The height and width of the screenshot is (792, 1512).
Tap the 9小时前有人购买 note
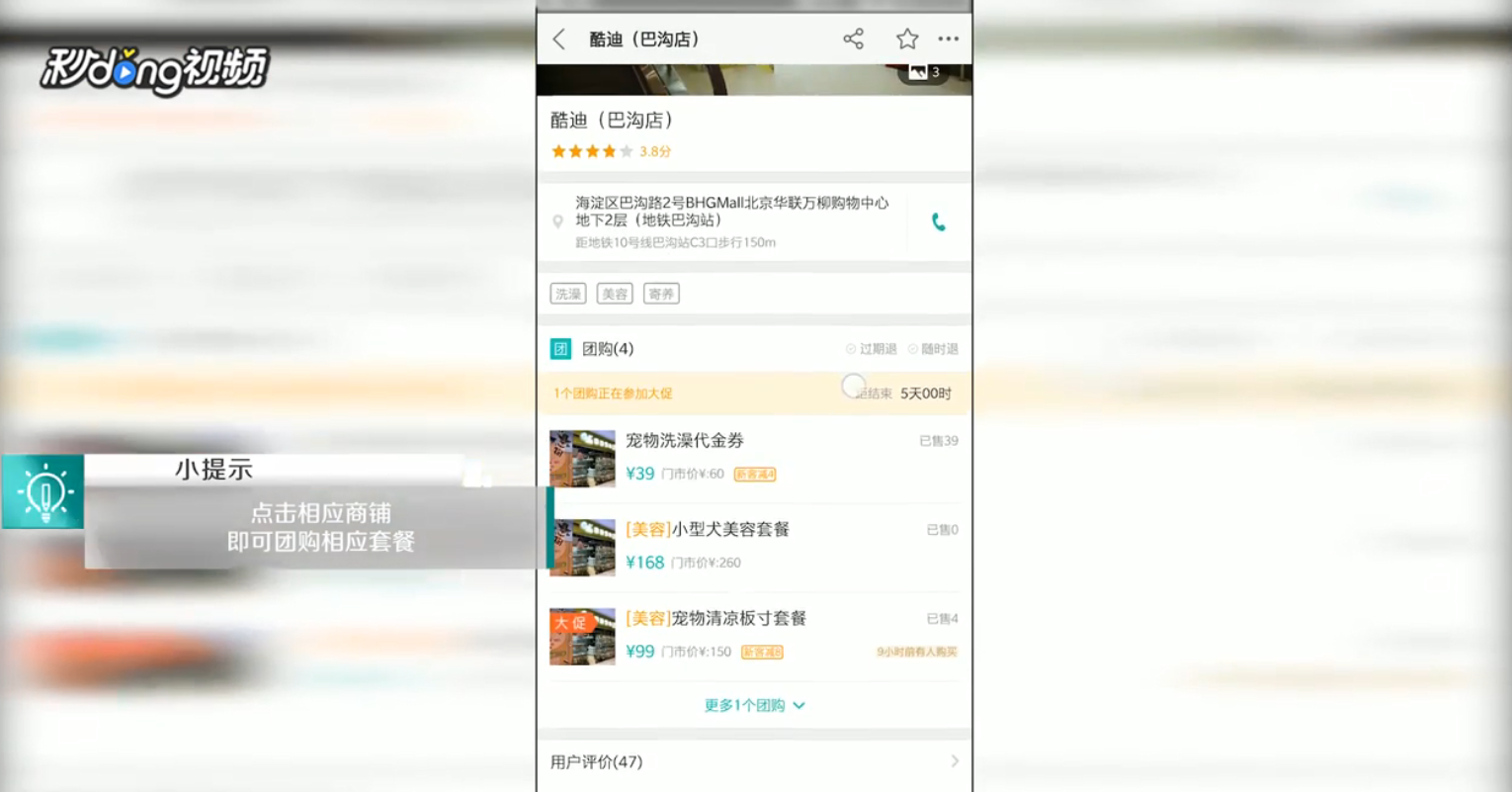(x=917, y=652)
